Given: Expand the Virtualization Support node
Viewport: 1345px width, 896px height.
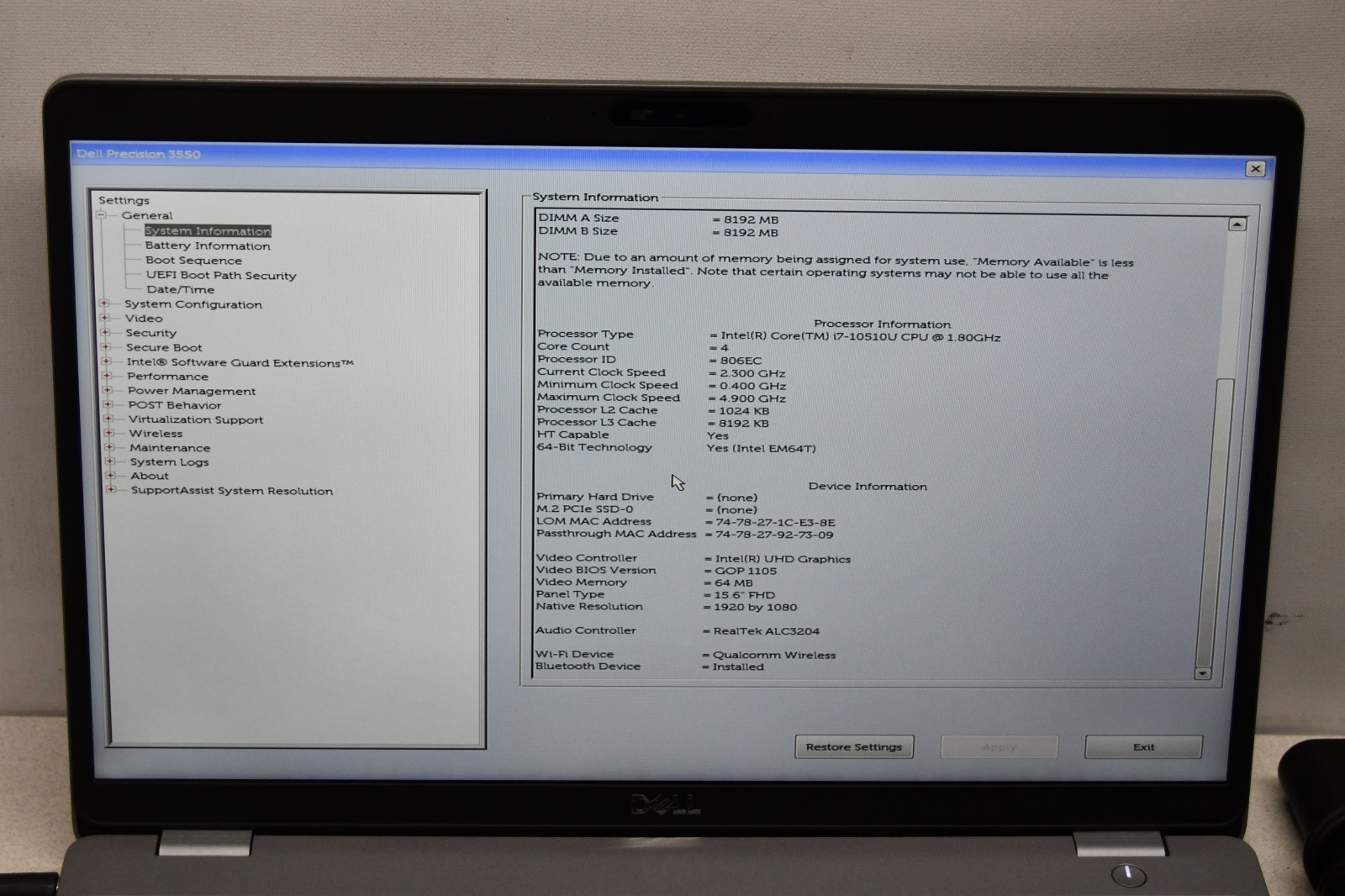Looking at the screenshot, I should point(108,419).
